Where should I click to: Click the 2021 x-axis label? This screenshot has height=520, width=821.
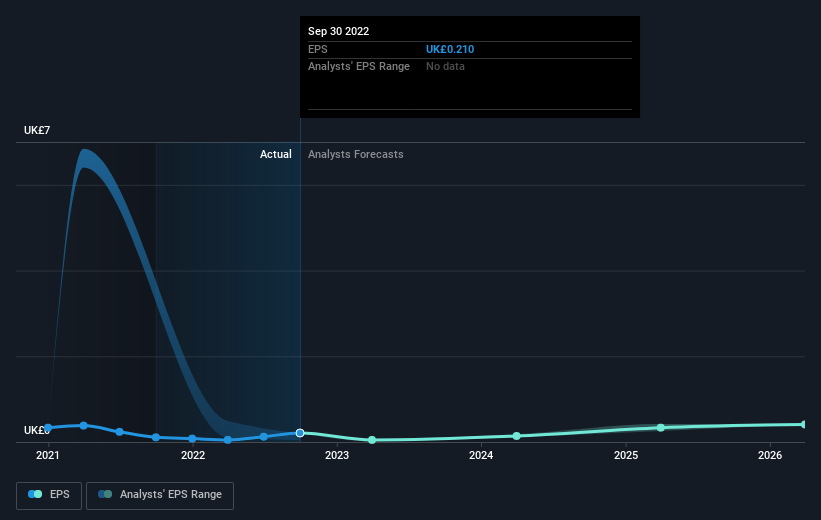(48, 455)
